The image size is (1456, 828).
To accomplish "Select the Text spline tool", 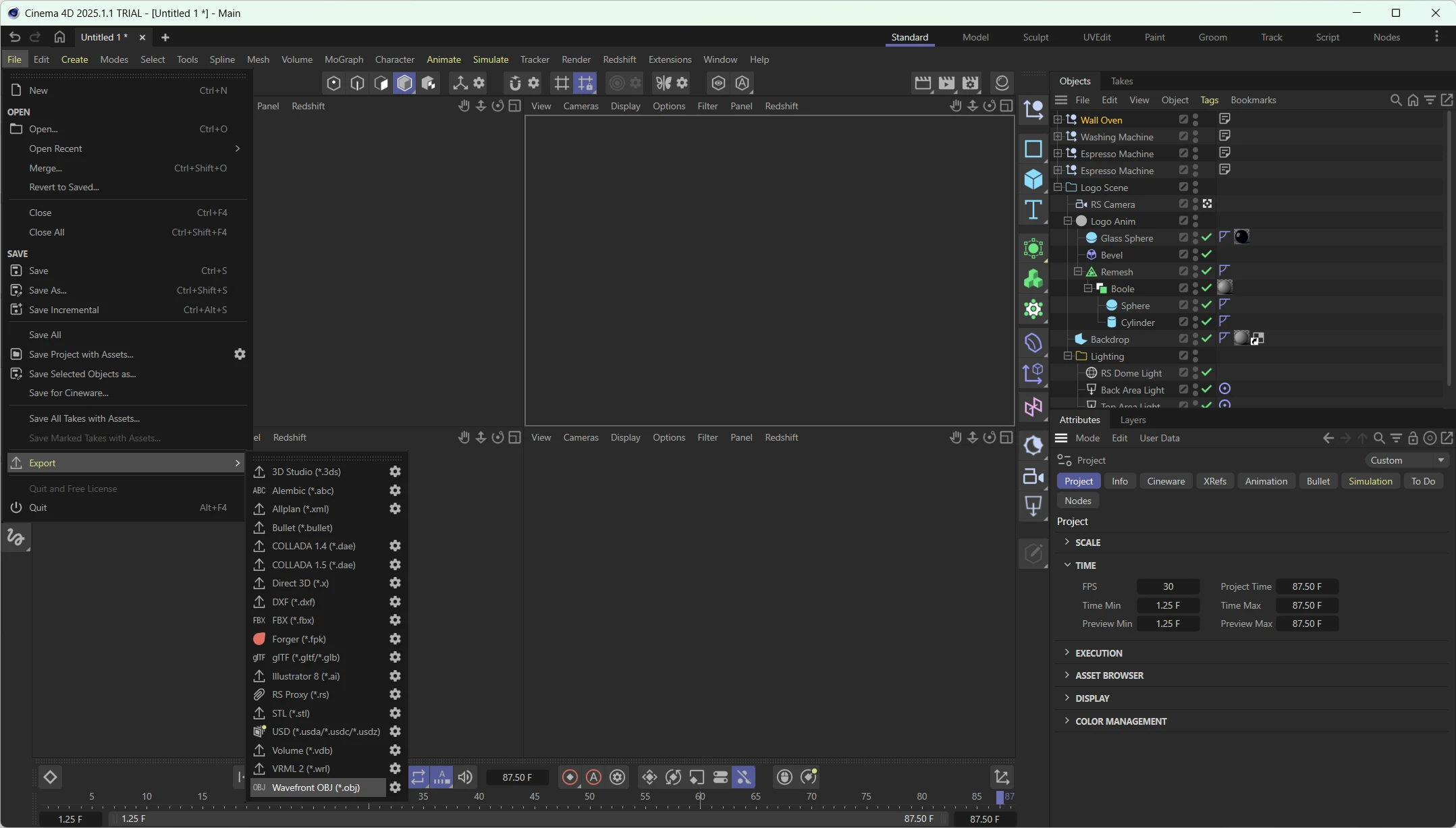I will tap(1033, 211).
